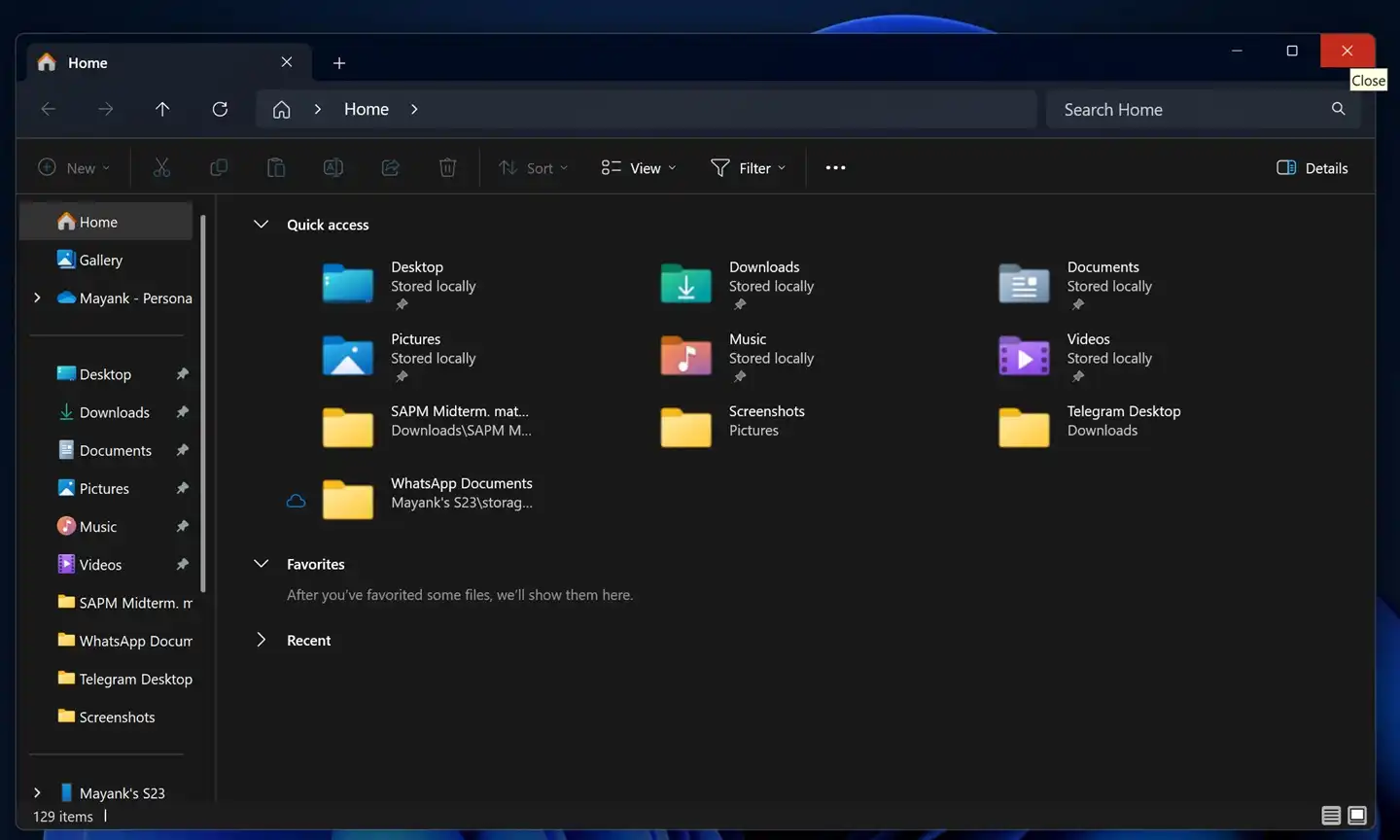
Task: Close the Home tab
Action: [x=287, y=61]
